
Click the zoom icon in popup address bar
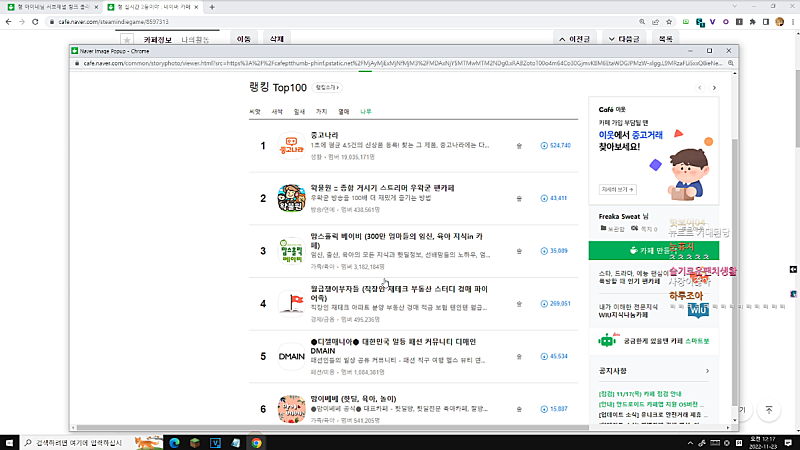coord(731,63)
